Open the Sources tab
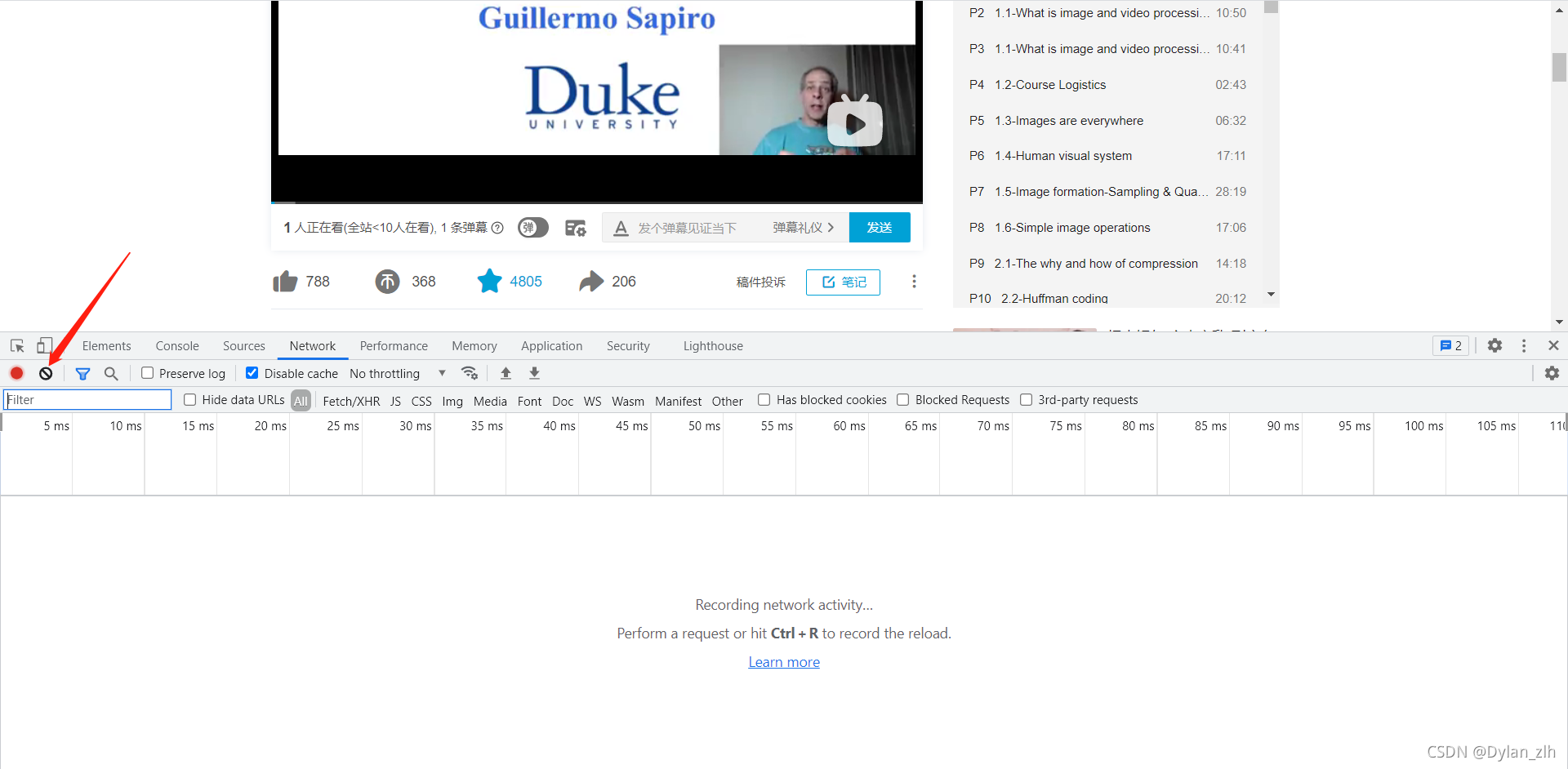This screenshot has height=769, width=1568. pos(244,345)
